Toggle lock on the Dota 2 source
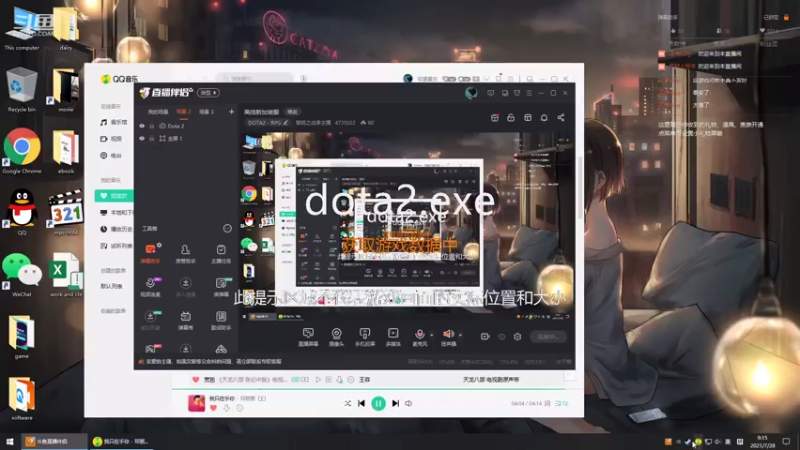800x450 pixels. [152, 126]
